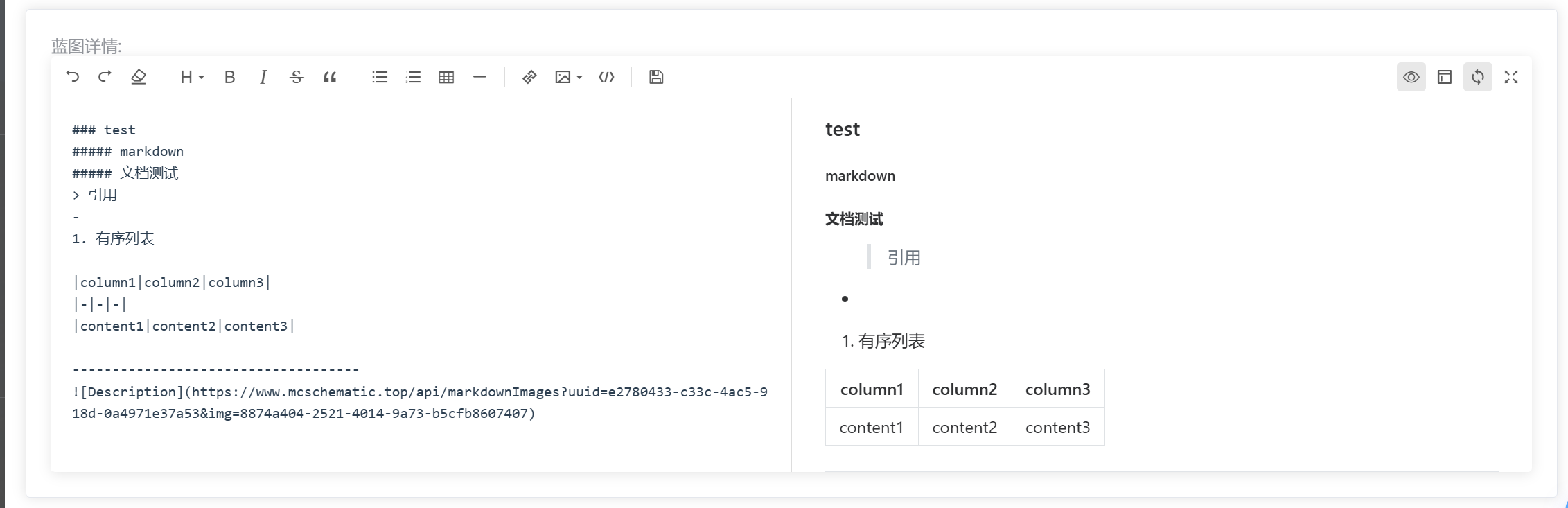The width and height of the screenshot is (1568, 508).
Task: Click the '|content1|content2|content3|' source line
Action: 184,326
